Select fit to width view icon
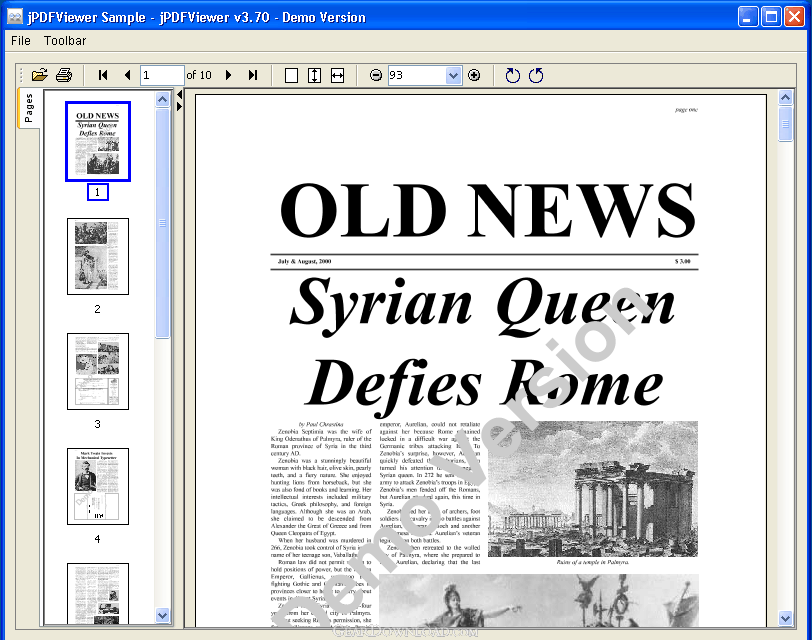 (x=337, y=76)
